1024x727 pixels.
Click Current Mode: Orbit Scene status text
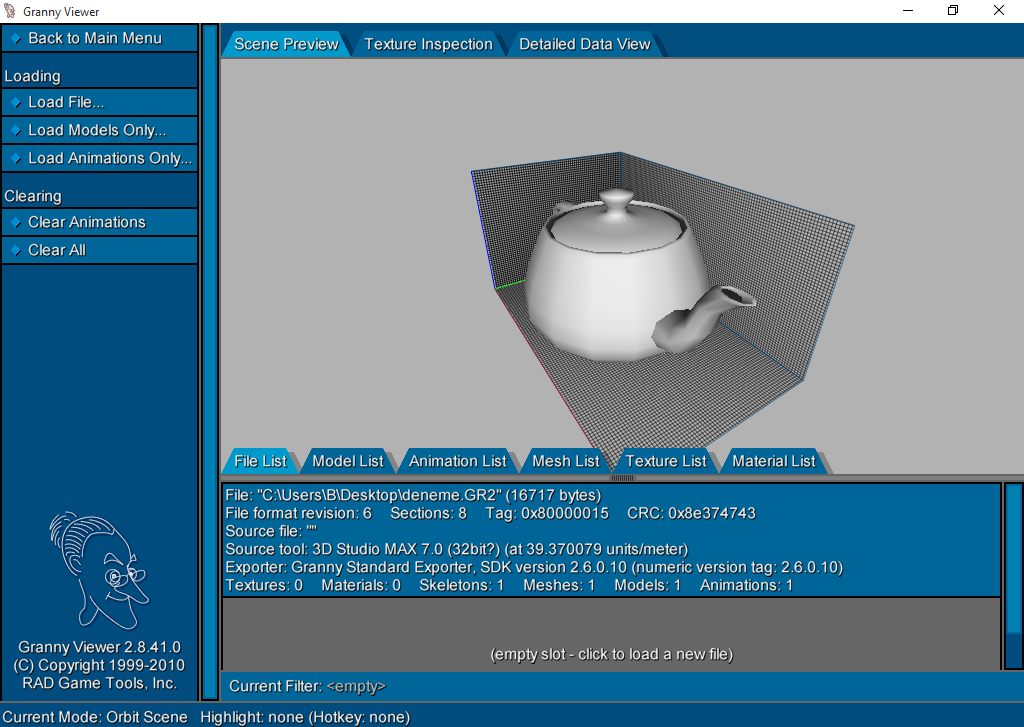[95, 717]
